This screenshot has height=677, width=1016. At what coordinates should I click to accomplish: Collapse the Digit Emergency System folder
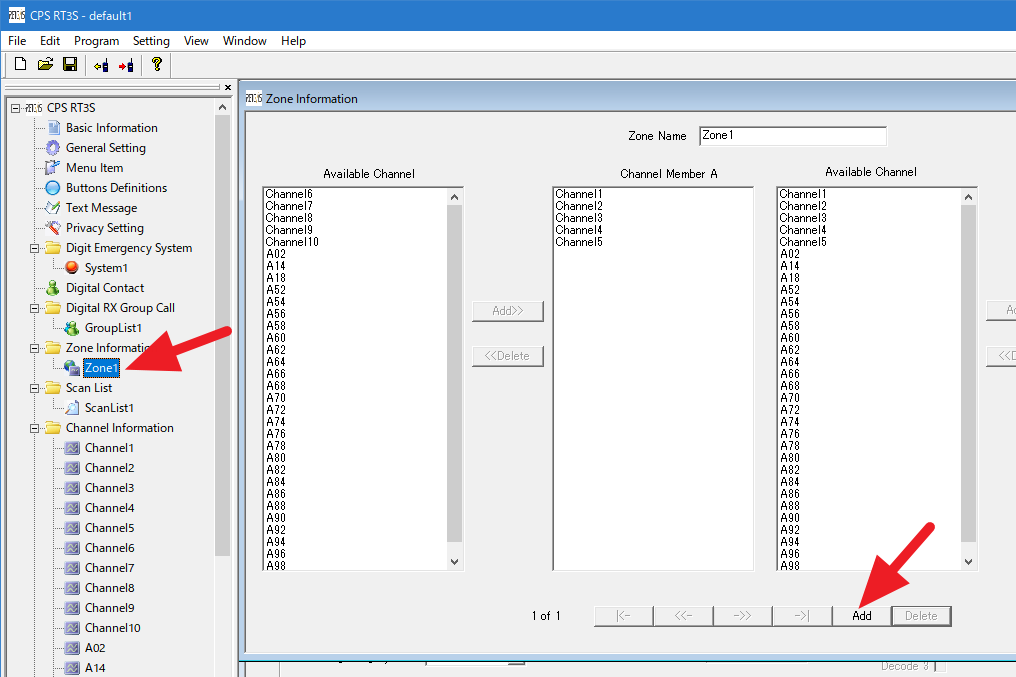[x=35, y=248]
